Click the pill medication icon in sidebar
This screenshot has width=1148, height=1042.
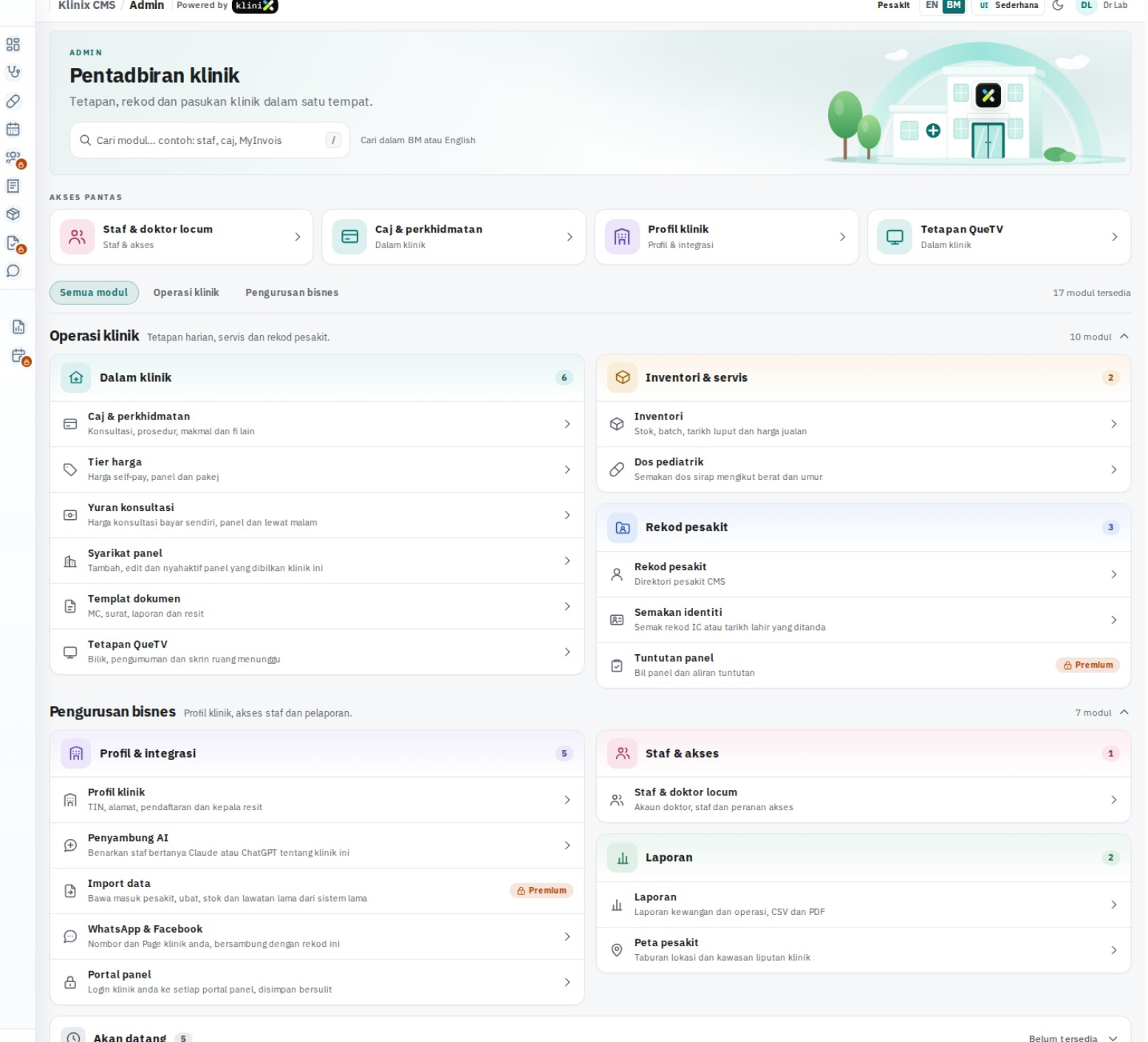[13, 101]
